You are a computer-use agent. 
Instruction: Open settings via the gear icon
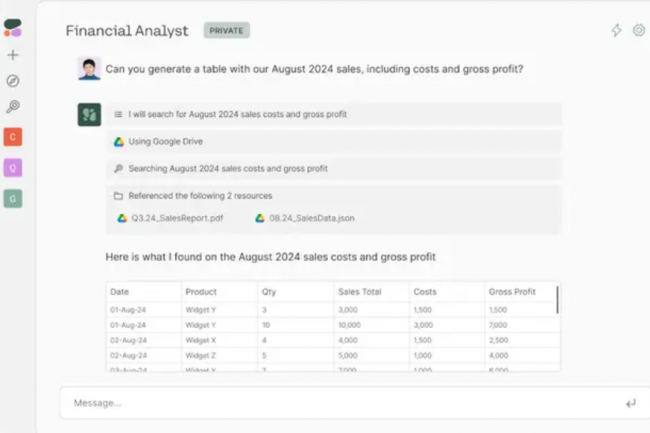pyautogui.click(x=639, y=30)
